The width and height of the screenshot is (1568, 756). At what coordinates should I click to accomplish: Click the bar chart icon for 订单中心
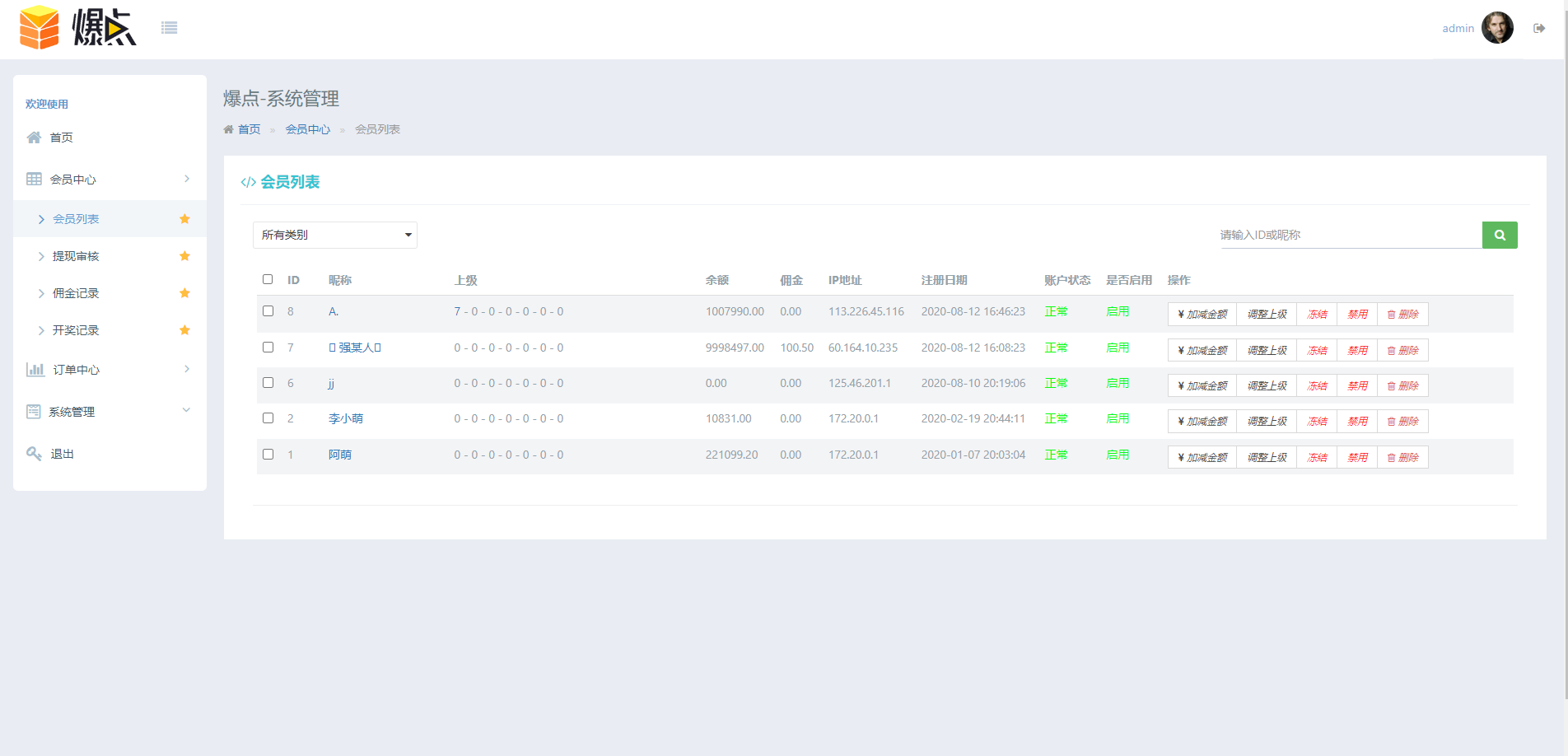click(x=35, y=370)
